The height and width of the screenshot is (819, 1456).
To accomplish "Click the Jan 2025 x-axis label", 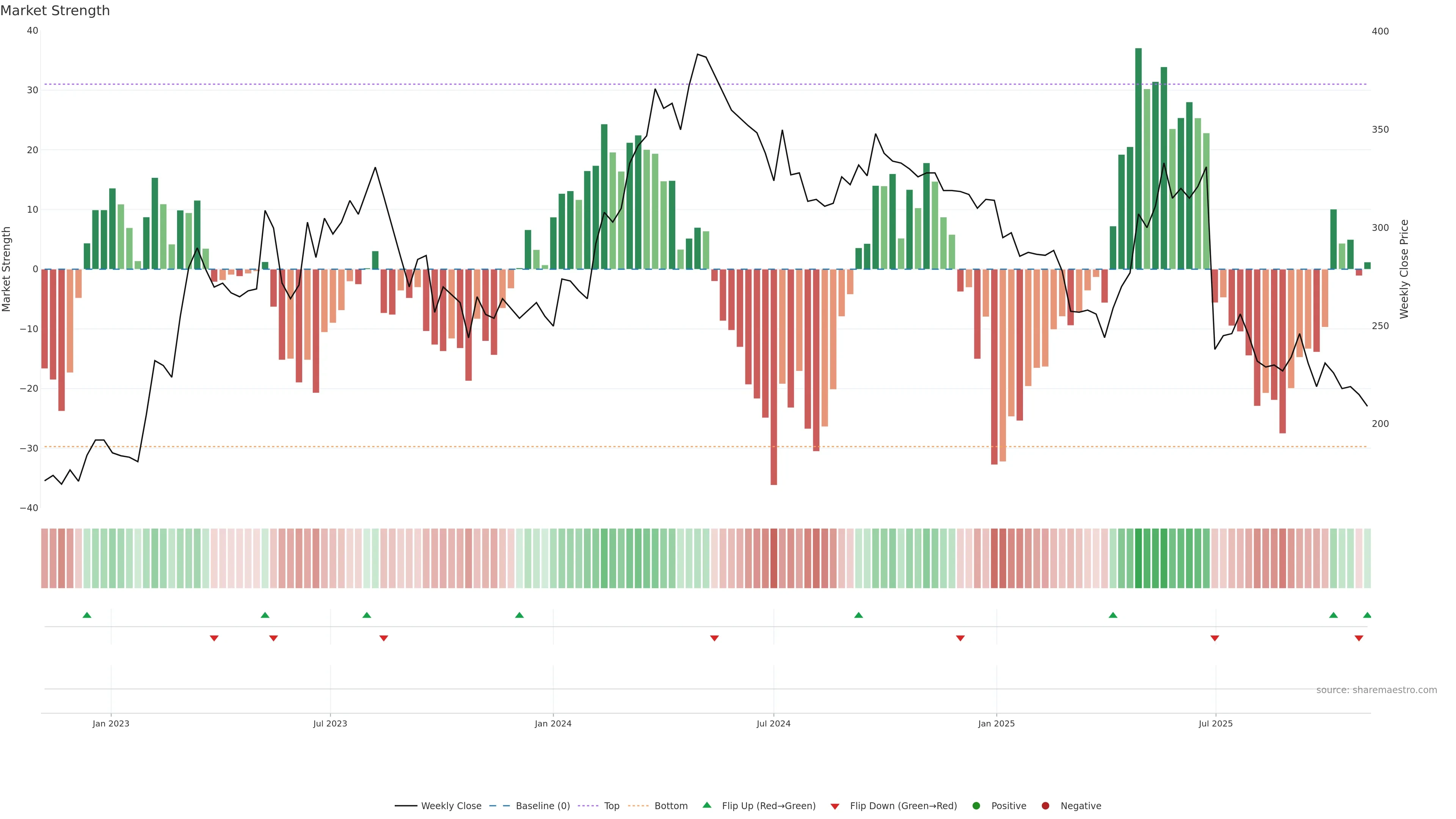I will click(996, 723).
